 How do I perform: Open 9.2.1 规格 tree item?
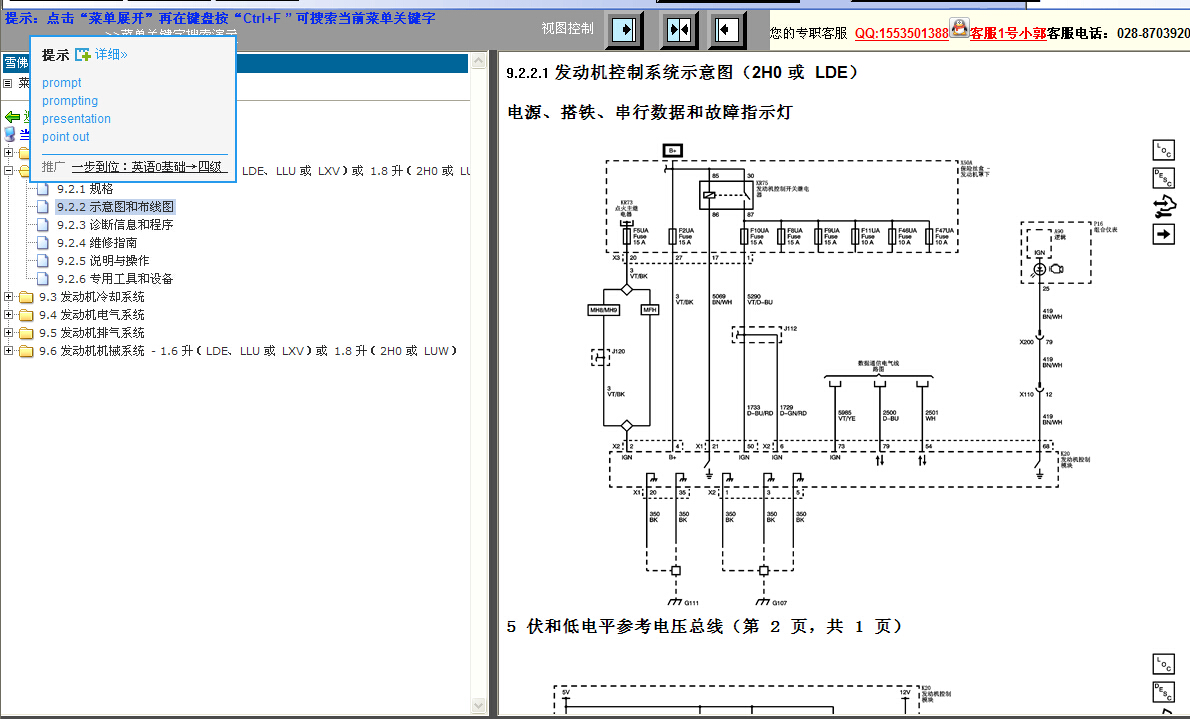click(85, 188)
